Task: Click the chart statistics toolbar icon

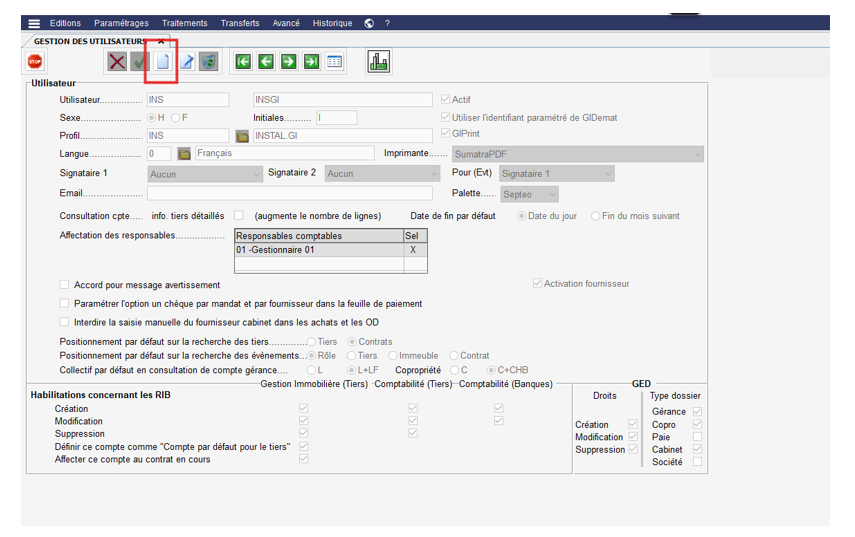Action: pyautogui.click(x=378, y=62)
